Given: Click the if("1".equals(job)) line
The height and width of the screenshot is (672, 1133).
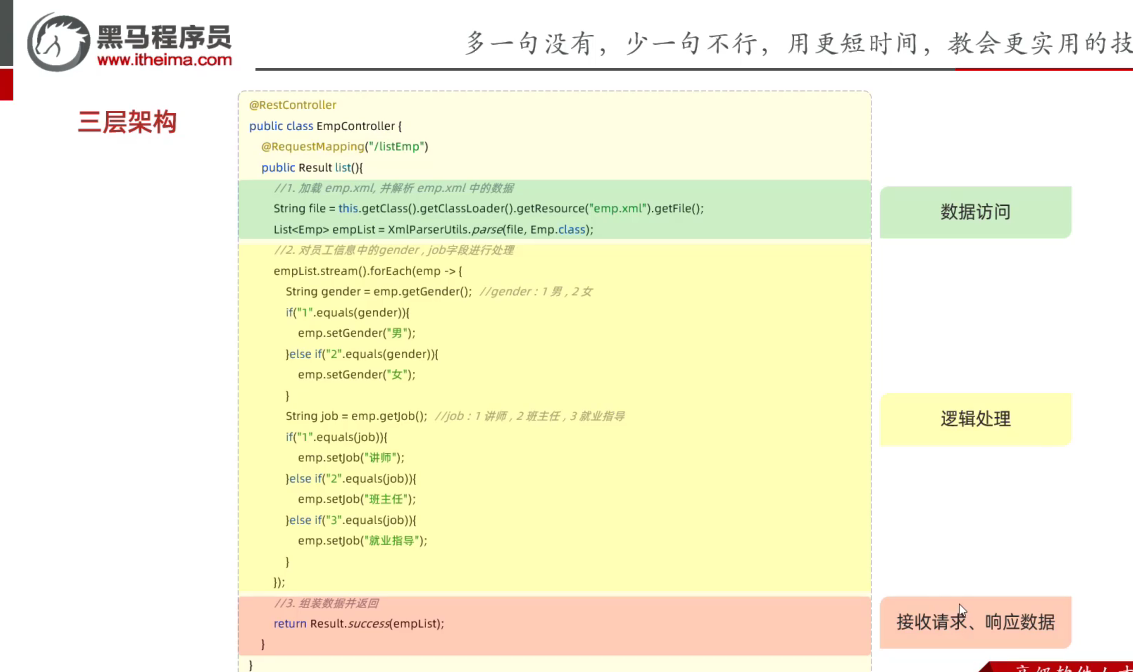Looking at the screenshot, I should click(337, 437).
